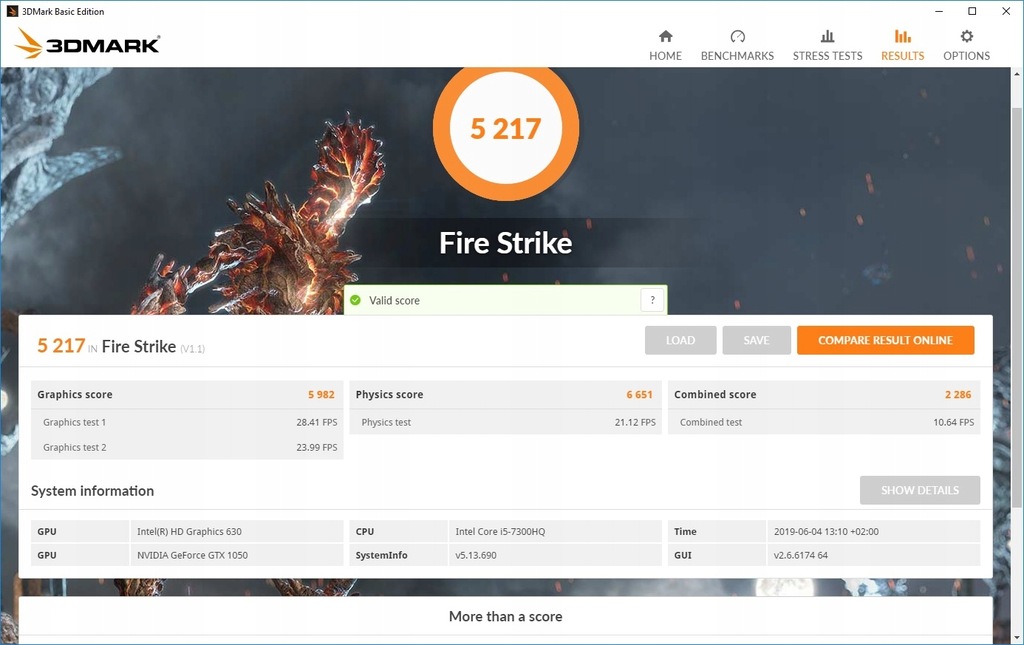The image size is (1024, 645).
Task: Click the vertical scrollbar thumb
Action: coord(1017,307)
